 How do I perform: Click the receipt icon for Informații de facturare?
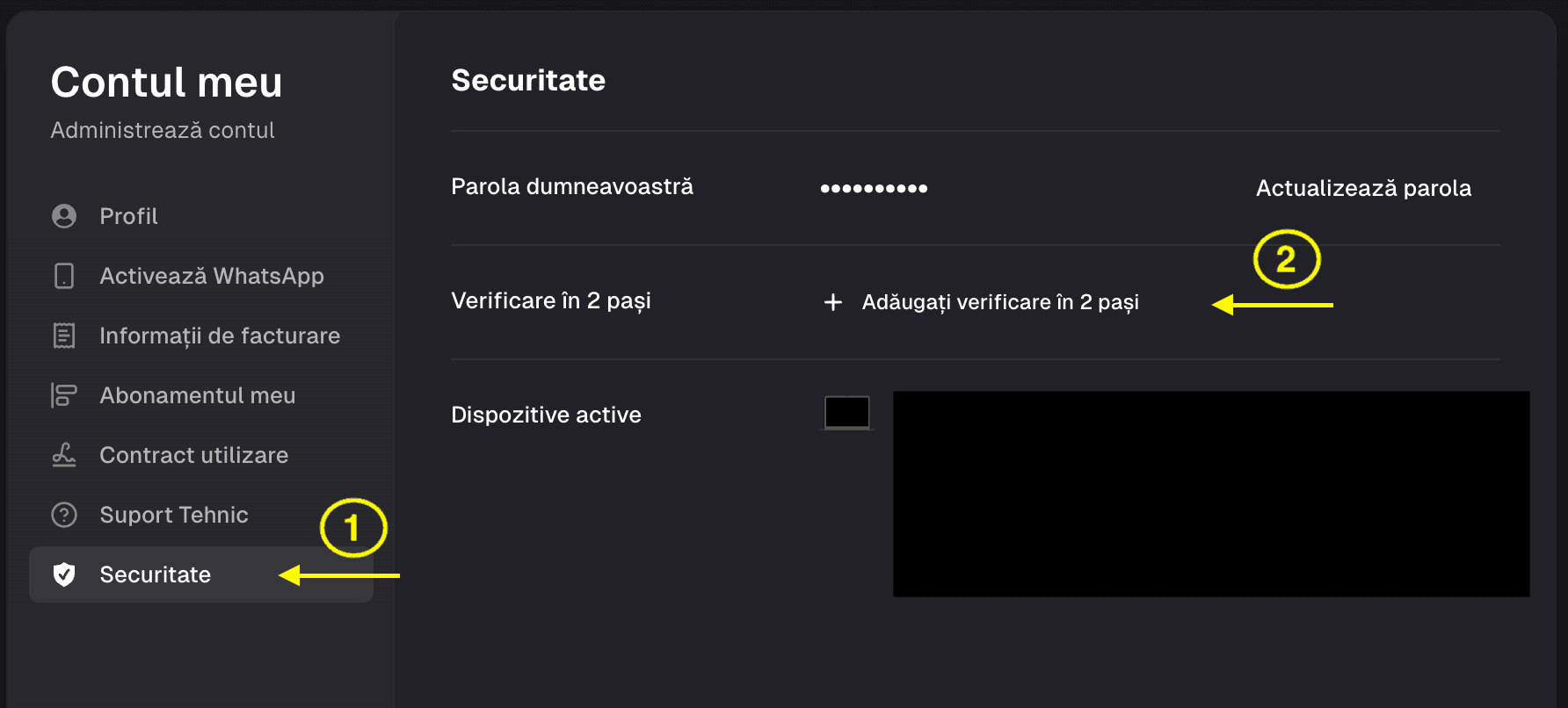[64, 336]
